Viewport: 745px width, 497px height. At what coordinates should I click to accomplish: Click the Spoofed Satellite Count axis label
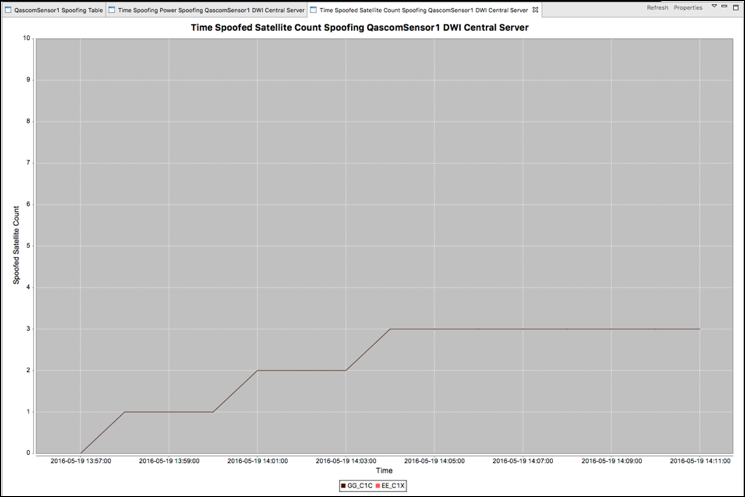[16, 245]
